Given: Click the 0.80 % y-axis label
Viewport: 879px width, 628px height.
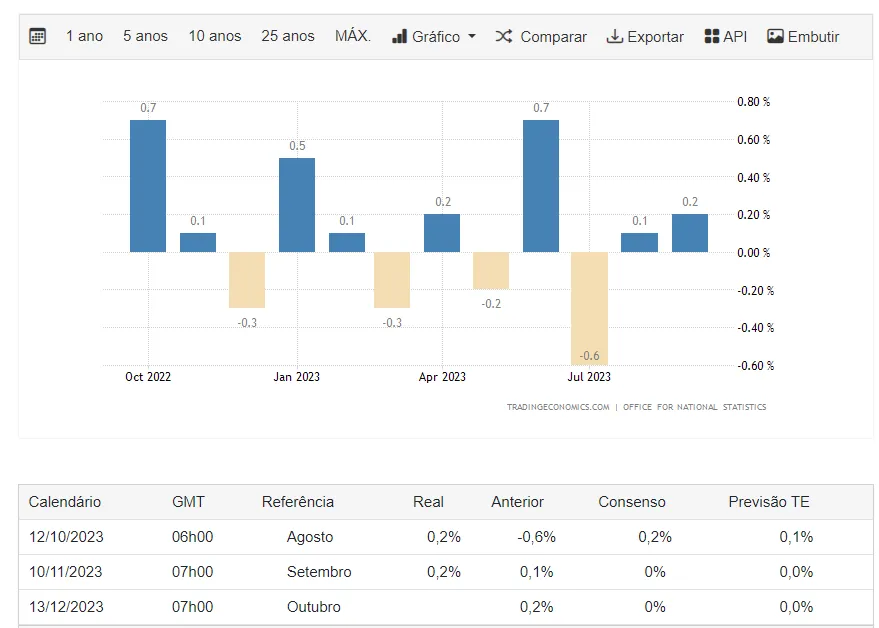Looking at the screenshot, I should tap(753, 102).
